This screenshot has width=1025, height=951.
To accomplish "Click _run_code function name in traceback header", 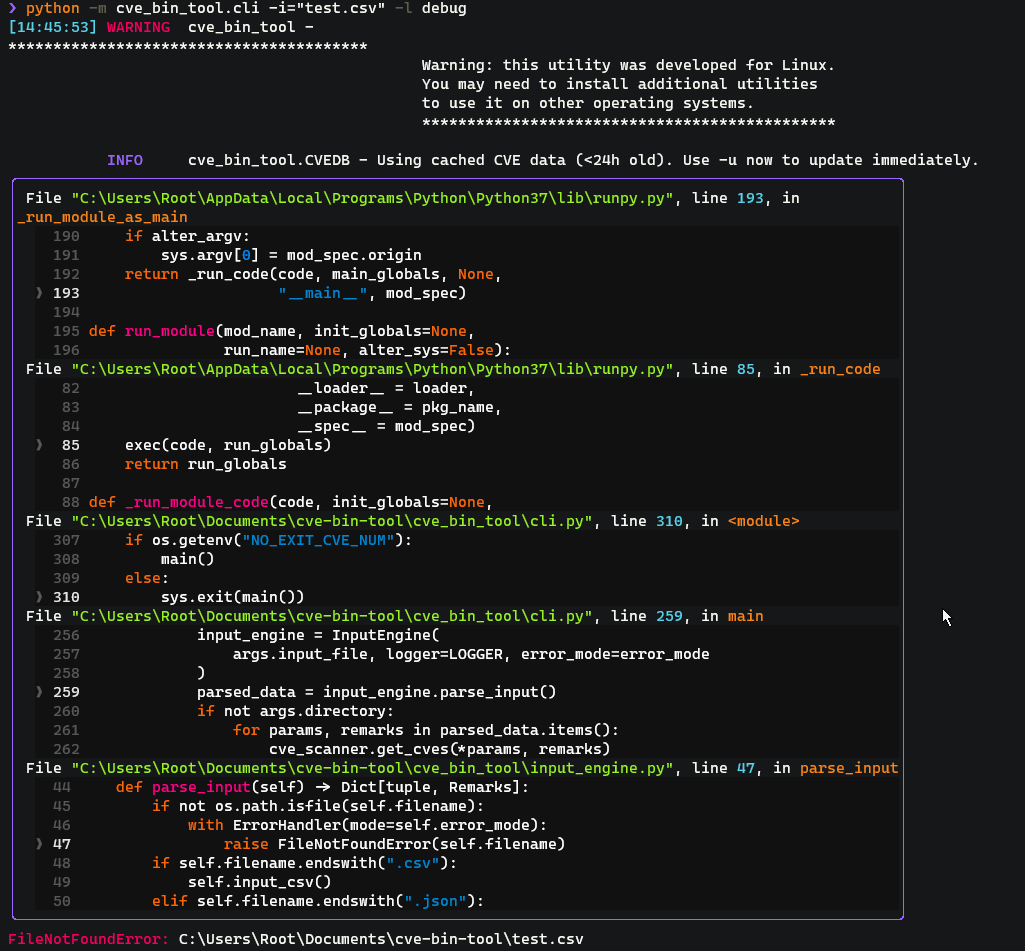I will pyautogui.click(x=840, y=369).
